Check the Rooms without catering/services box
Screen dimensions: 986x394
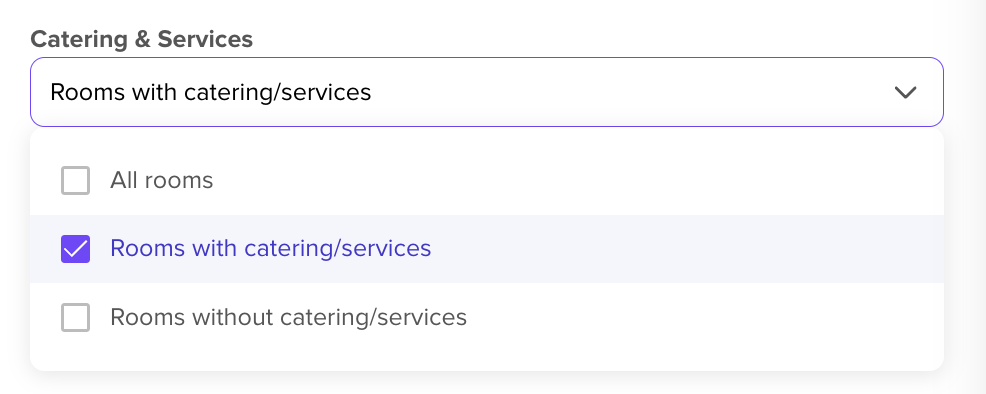tap(75, 317)
